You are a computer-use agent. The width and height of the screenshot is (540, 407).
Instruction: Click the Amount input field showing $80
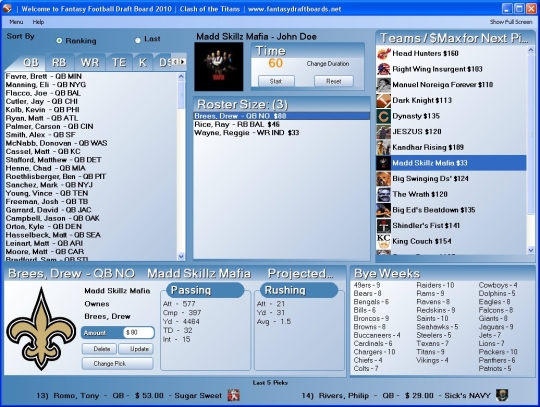pyautogui.click(x=138, y=333)
